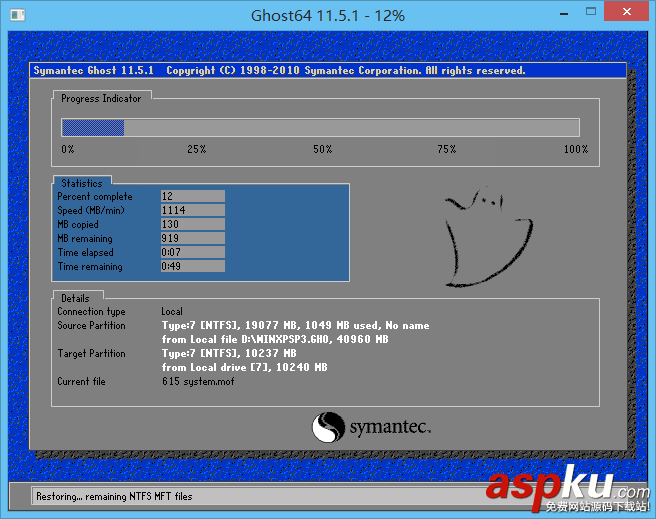The image size is (656, 519).
Task: Click the Restoring status bar message
Action: [114, 496]
